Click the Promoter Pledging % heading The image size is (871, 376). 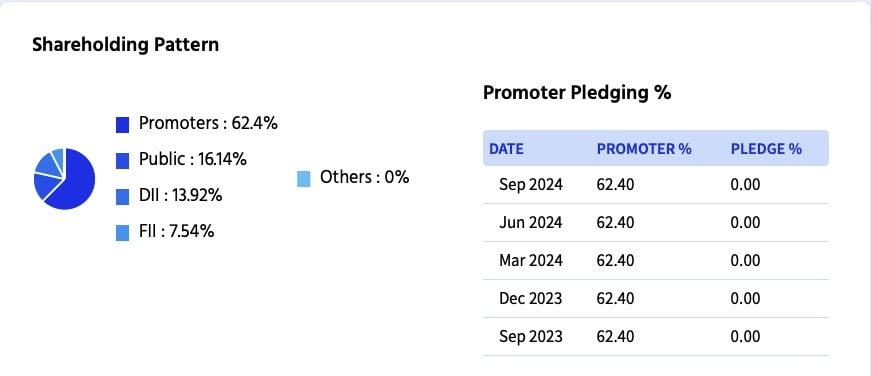(x=577, y=93)
